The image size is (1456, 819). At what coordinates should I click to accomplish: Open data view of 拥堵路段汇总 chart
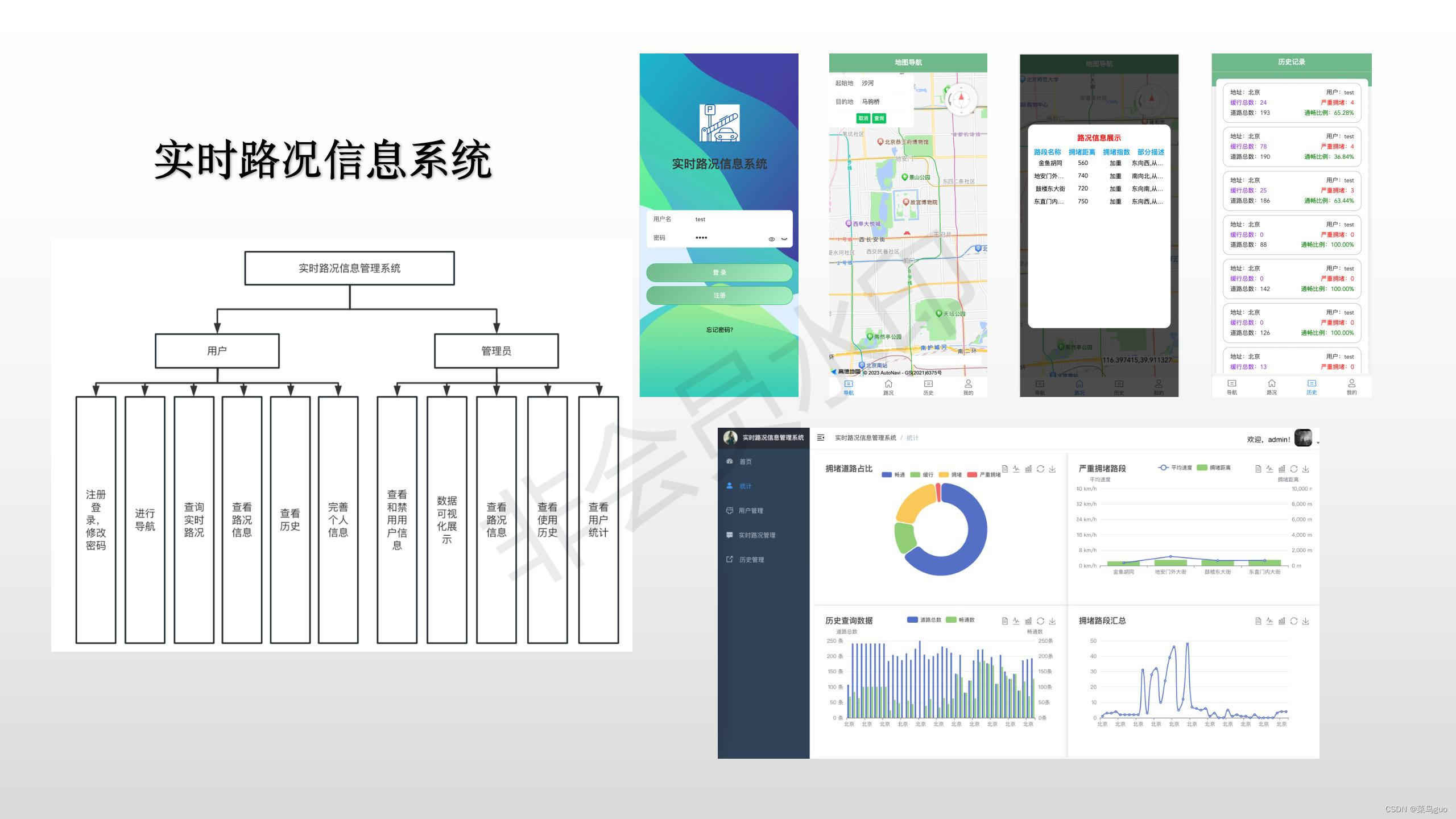click(1258, 621)
